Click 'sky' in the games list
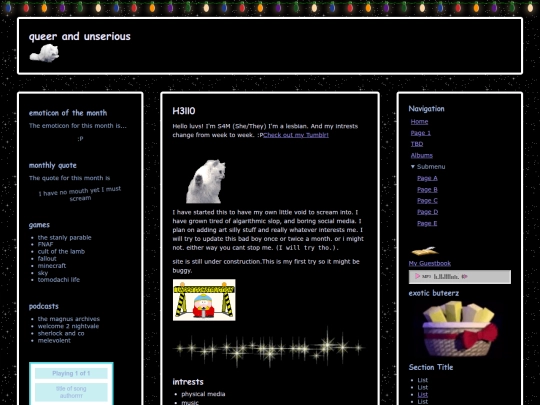The width and height of the screenshot is (540, 405). click(43, 273)
